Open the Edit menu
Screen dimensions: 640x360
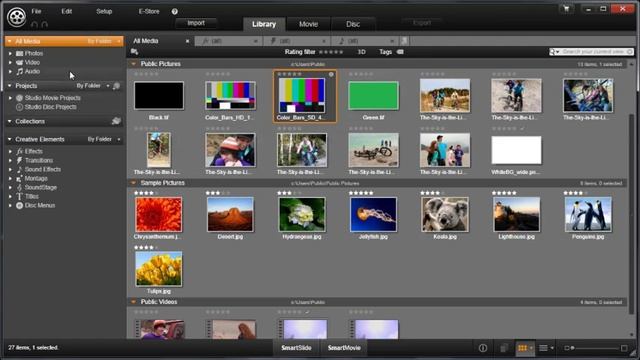(x=67, y=11)
